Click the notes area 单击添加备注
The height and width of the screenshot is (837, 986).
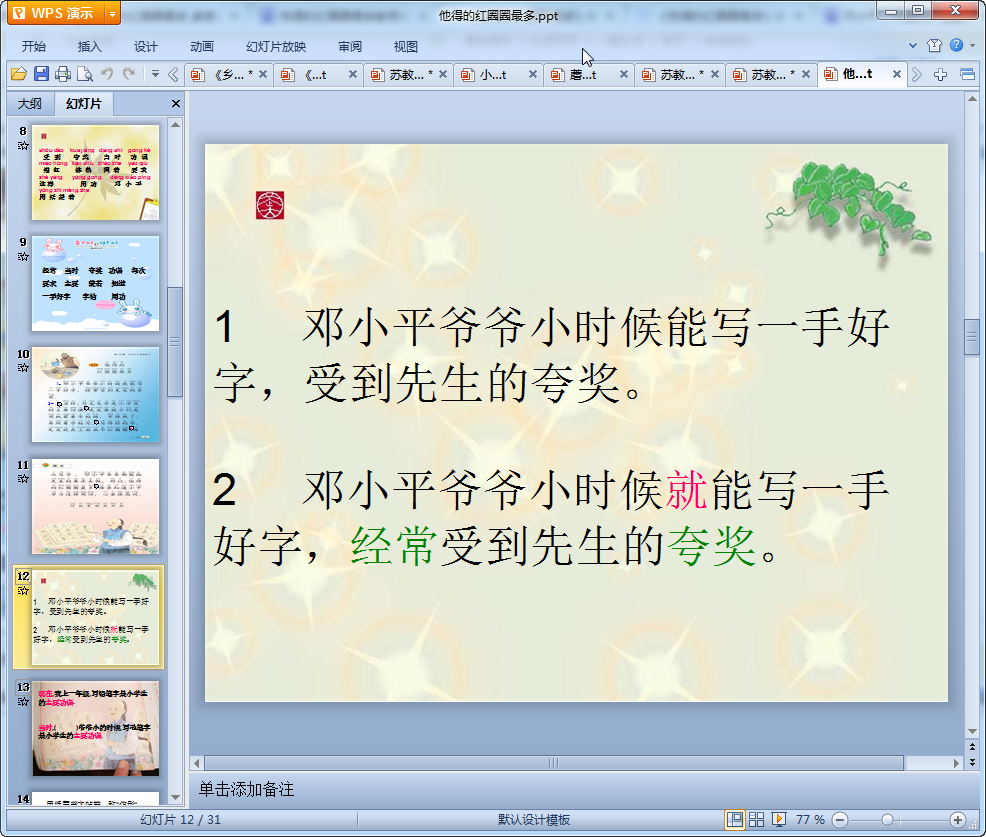pos(246,789)
